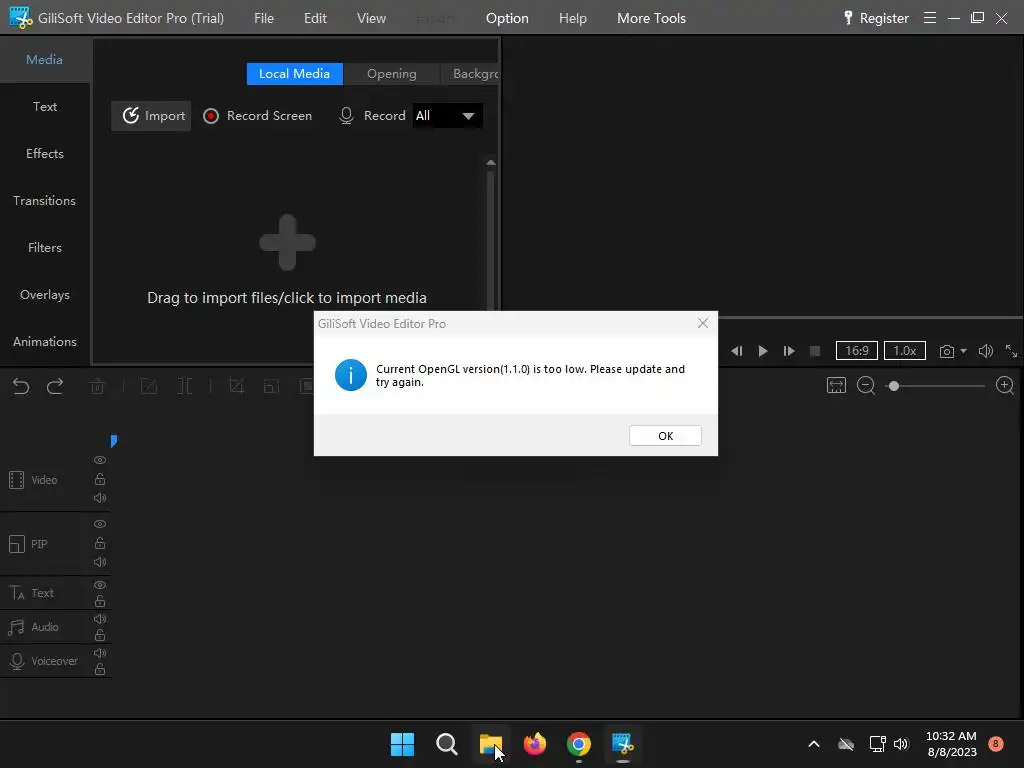
Task: Click OK in the OpenGL warning dialog
Action: pyautogui.click(x=665, y=436)
